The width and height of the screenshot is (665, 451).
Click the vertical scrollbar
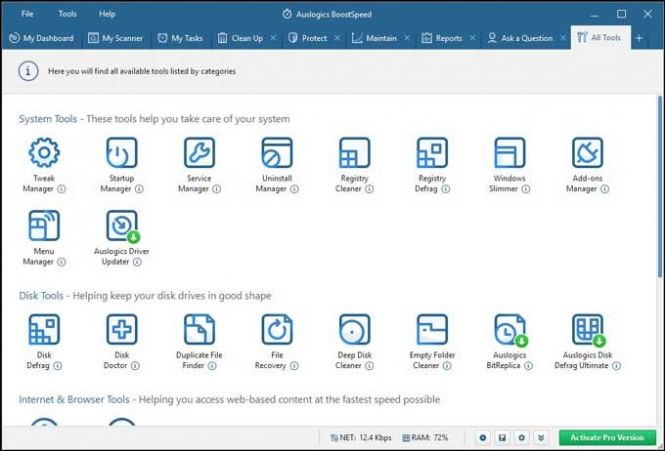coord(660,187)
